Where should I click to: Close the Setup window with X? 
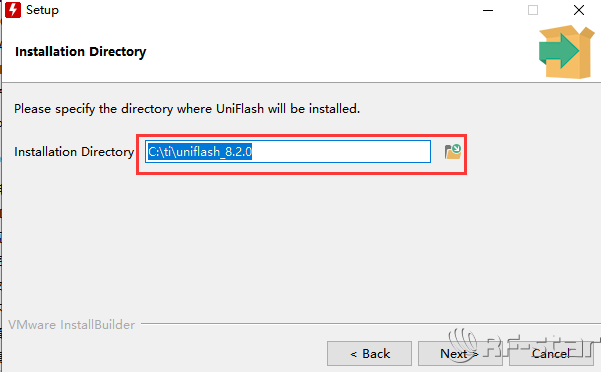pos(579,10)
